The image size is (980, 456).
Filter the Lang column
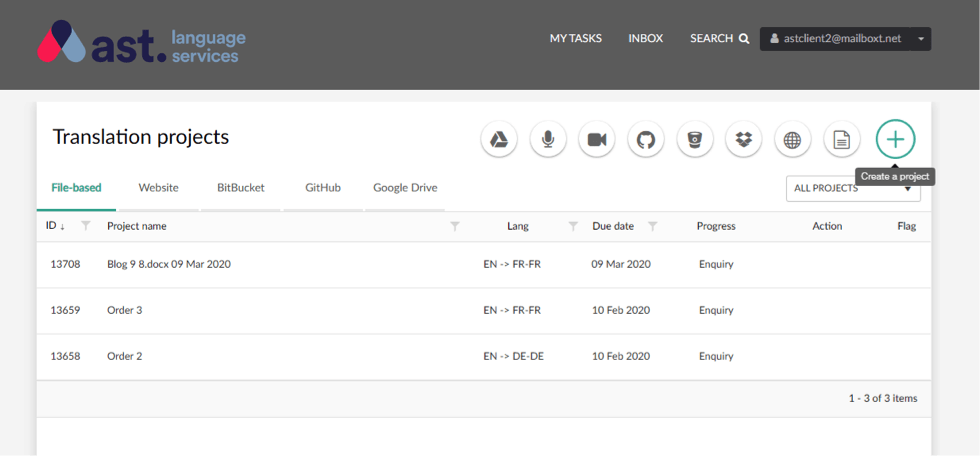[573, 226]
